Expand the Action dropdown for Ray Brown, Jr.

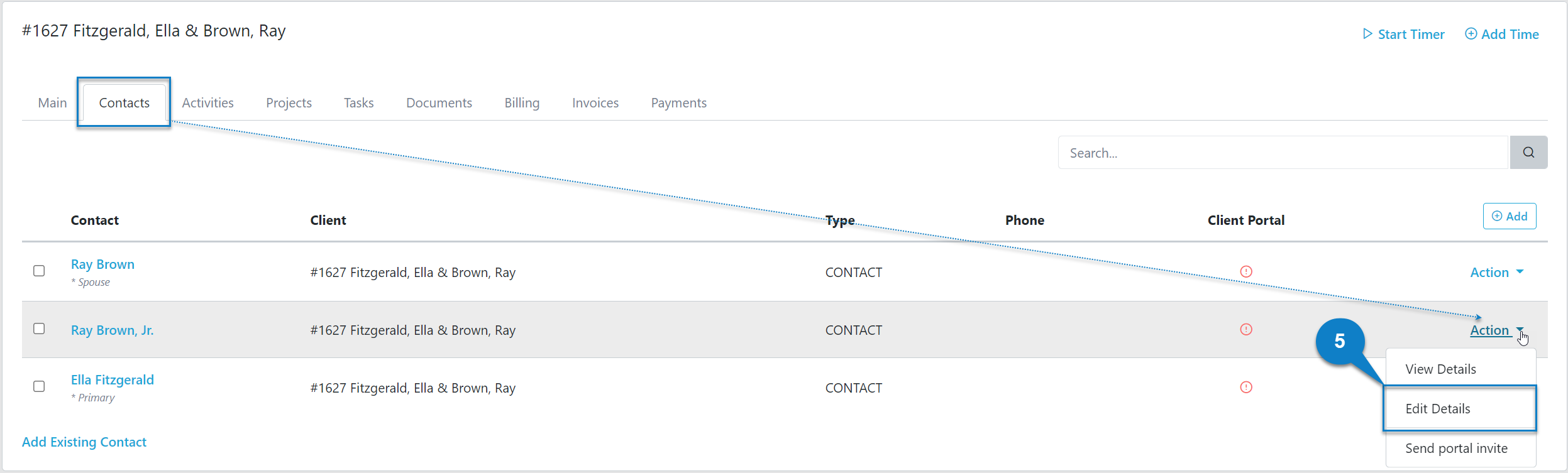tap(1495, 330)
